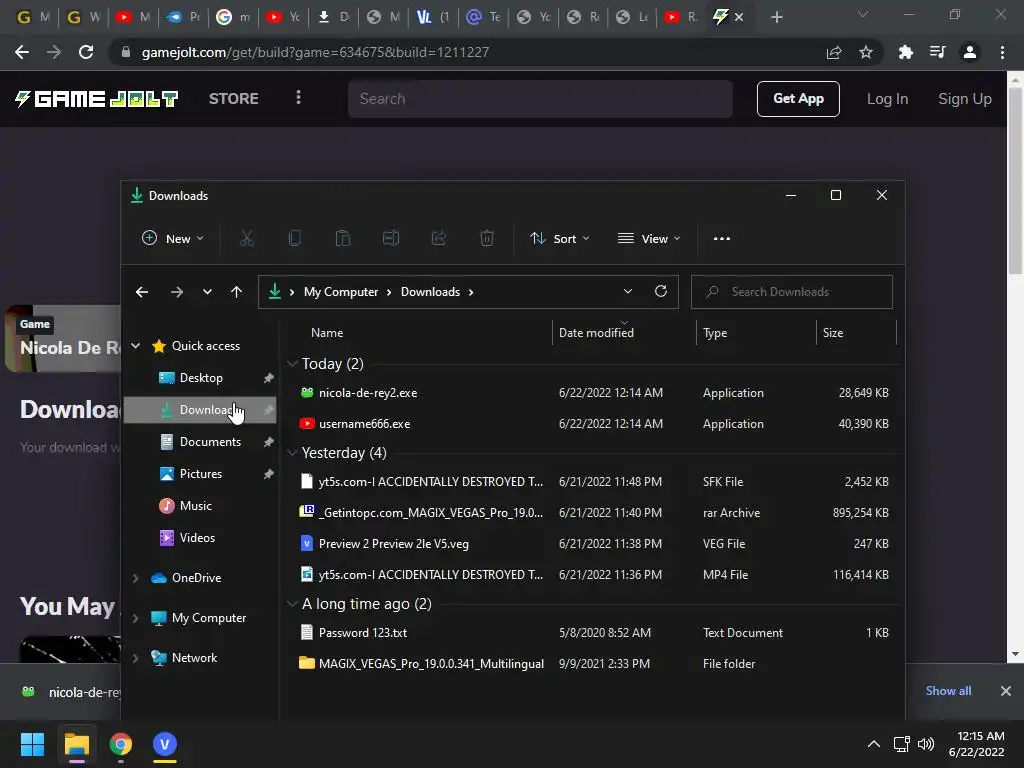The image size is (1024, 768).
Task: Click the Search Downloads field
Action: coord(792,292)
